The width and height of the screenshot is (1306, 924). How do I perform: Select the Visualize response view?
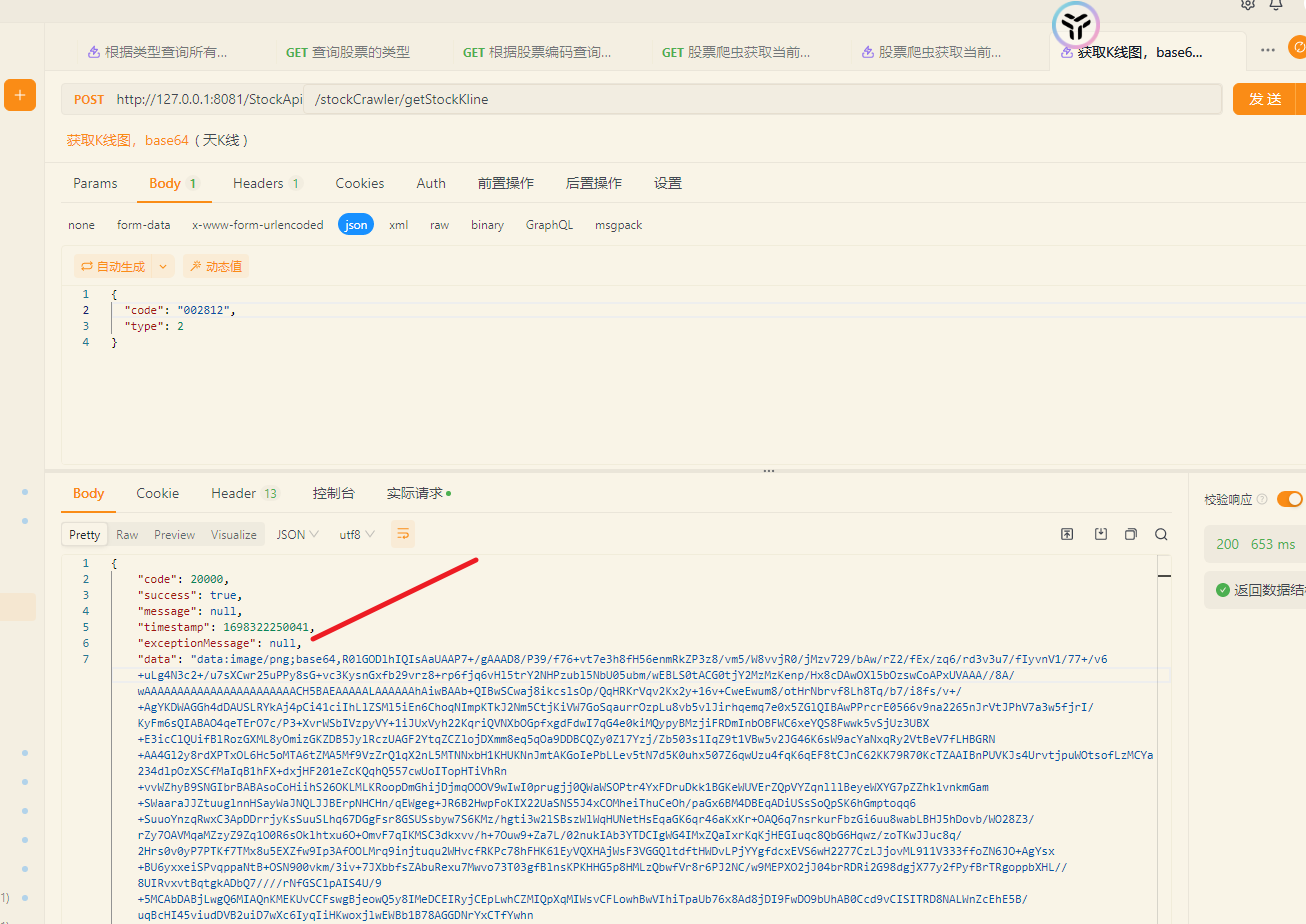click(x=234, y=534)
